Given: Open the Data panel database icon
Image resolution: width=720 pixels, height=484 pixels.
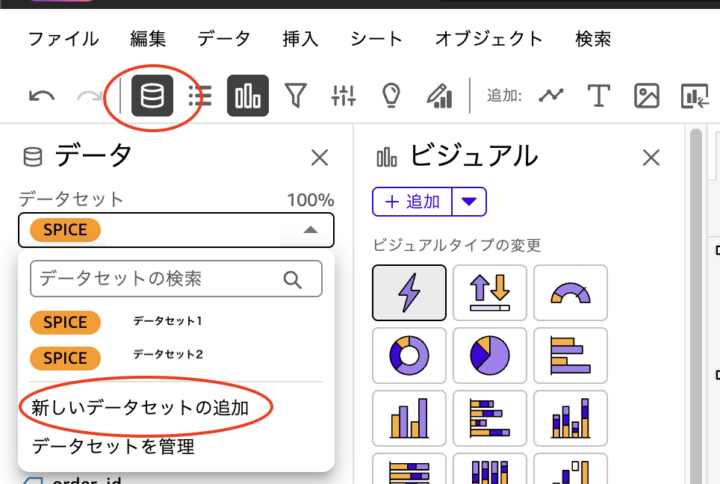Looking at the screenshot, I should point(152,96).
